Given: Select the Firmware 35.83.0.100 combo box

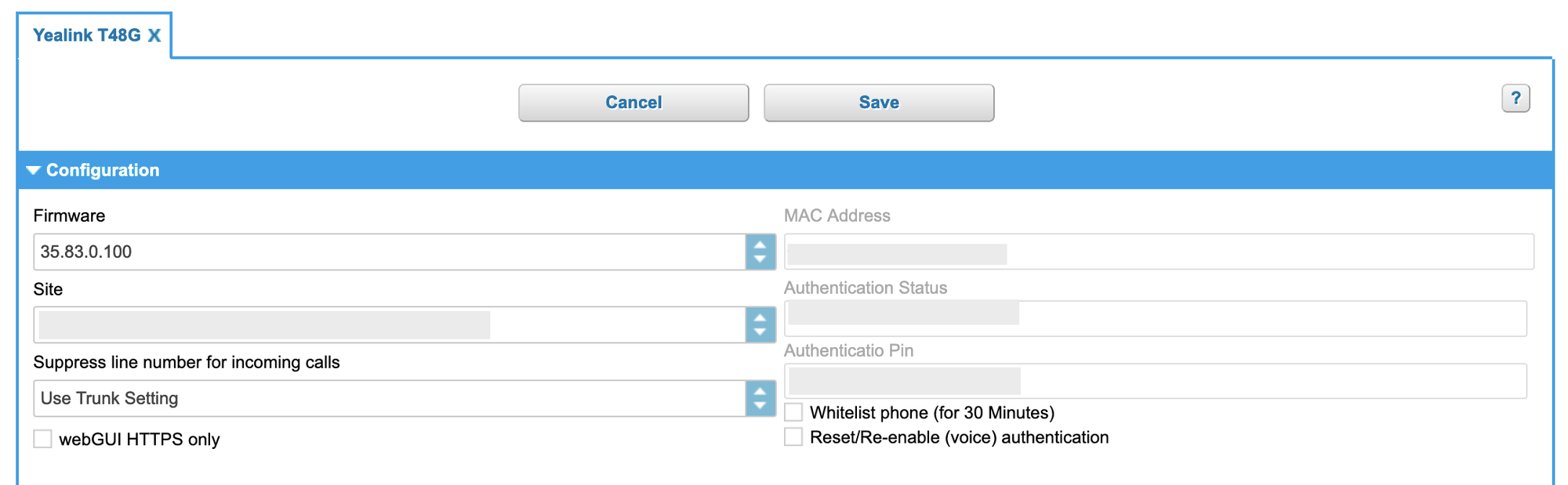Looking at the screenshot, I should (389, 252).
